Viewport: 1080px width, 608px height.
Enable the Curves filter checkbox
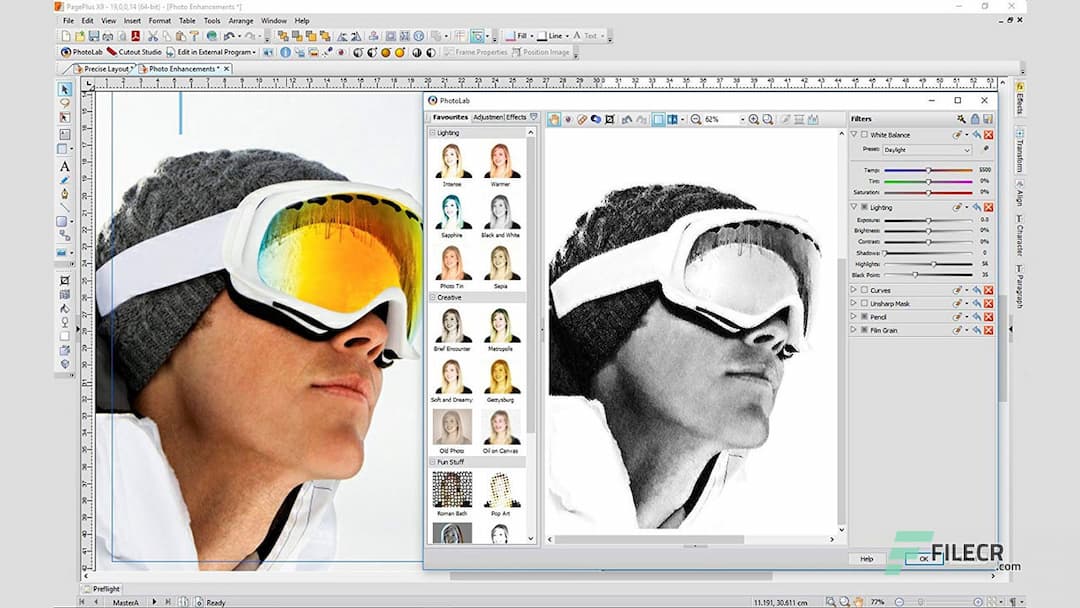point(863,290)
